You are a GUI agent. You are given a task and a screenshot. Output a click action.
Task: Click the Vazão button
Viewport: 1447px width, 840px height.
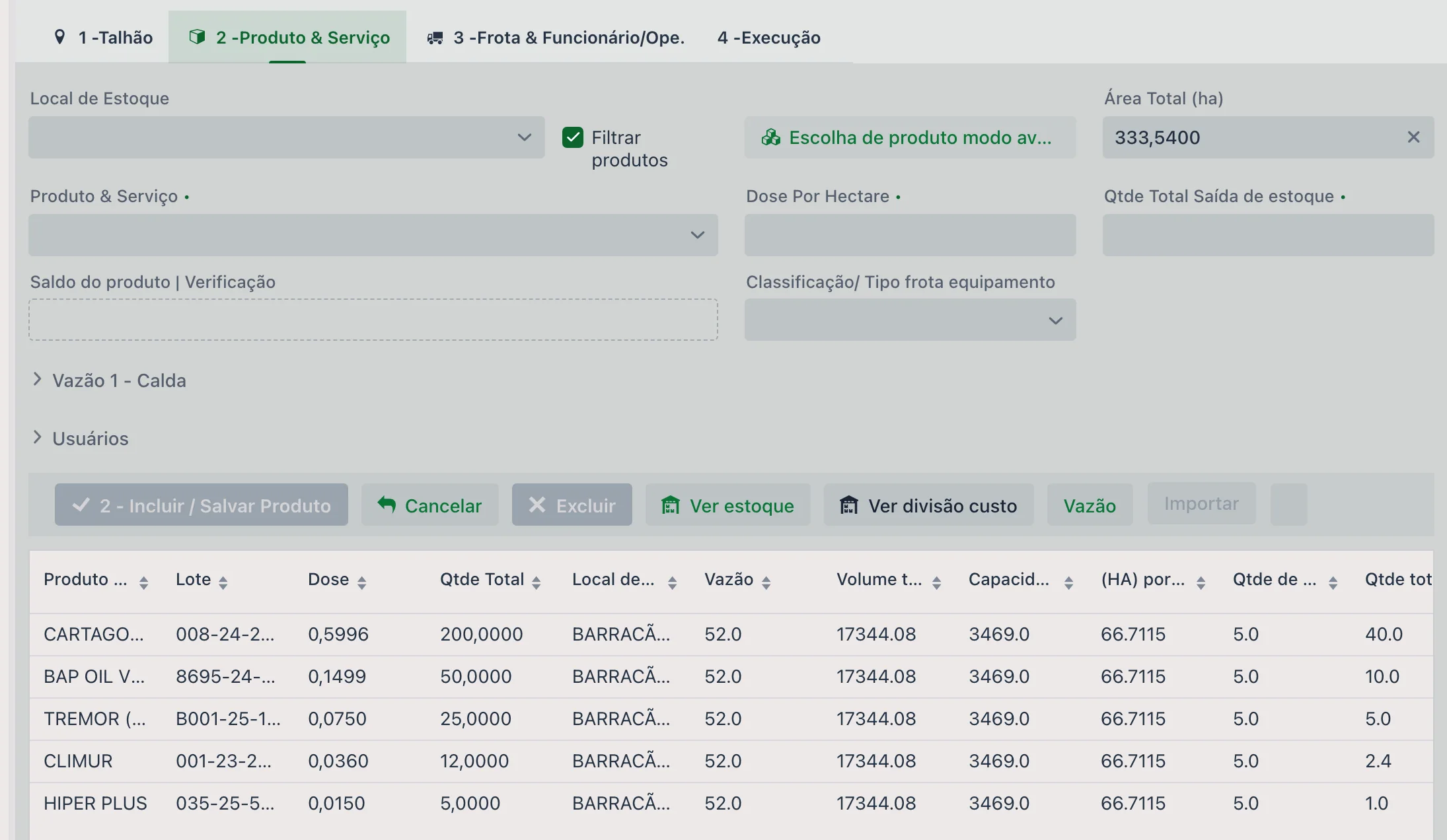(x=1090, y=505)
